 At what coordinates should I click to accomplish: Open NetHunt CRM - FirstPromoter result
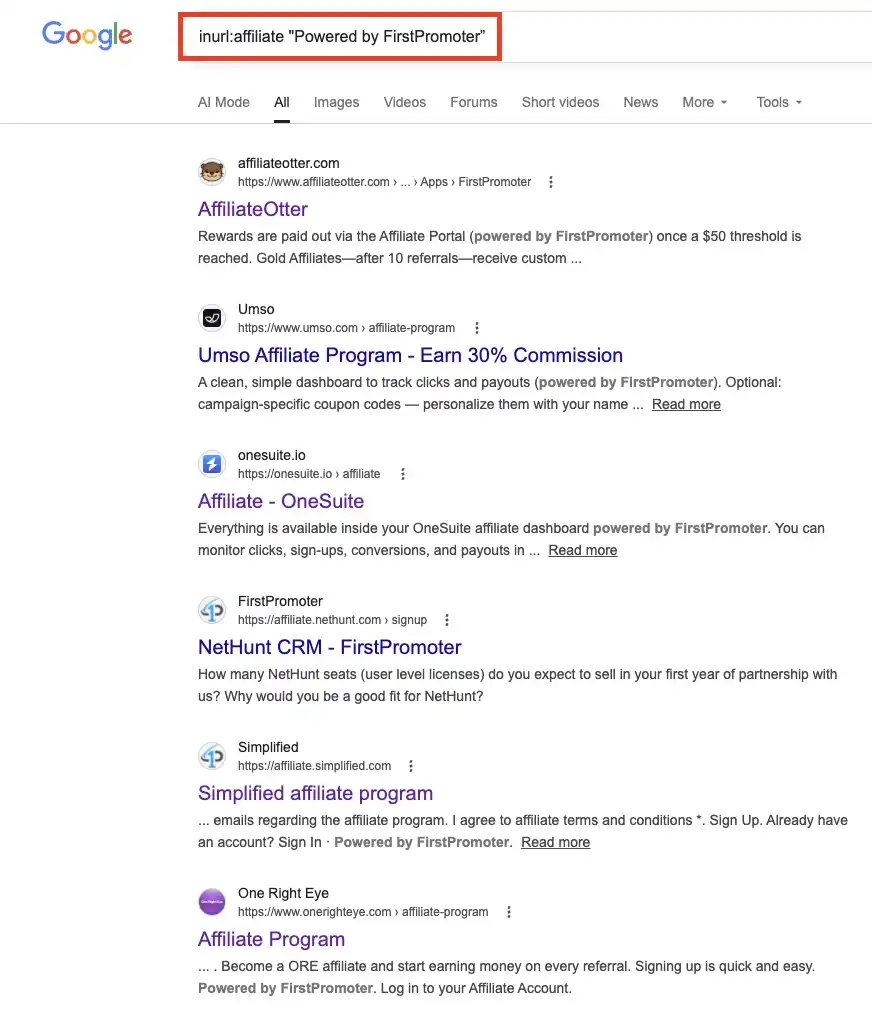click(x=329, y=647)
